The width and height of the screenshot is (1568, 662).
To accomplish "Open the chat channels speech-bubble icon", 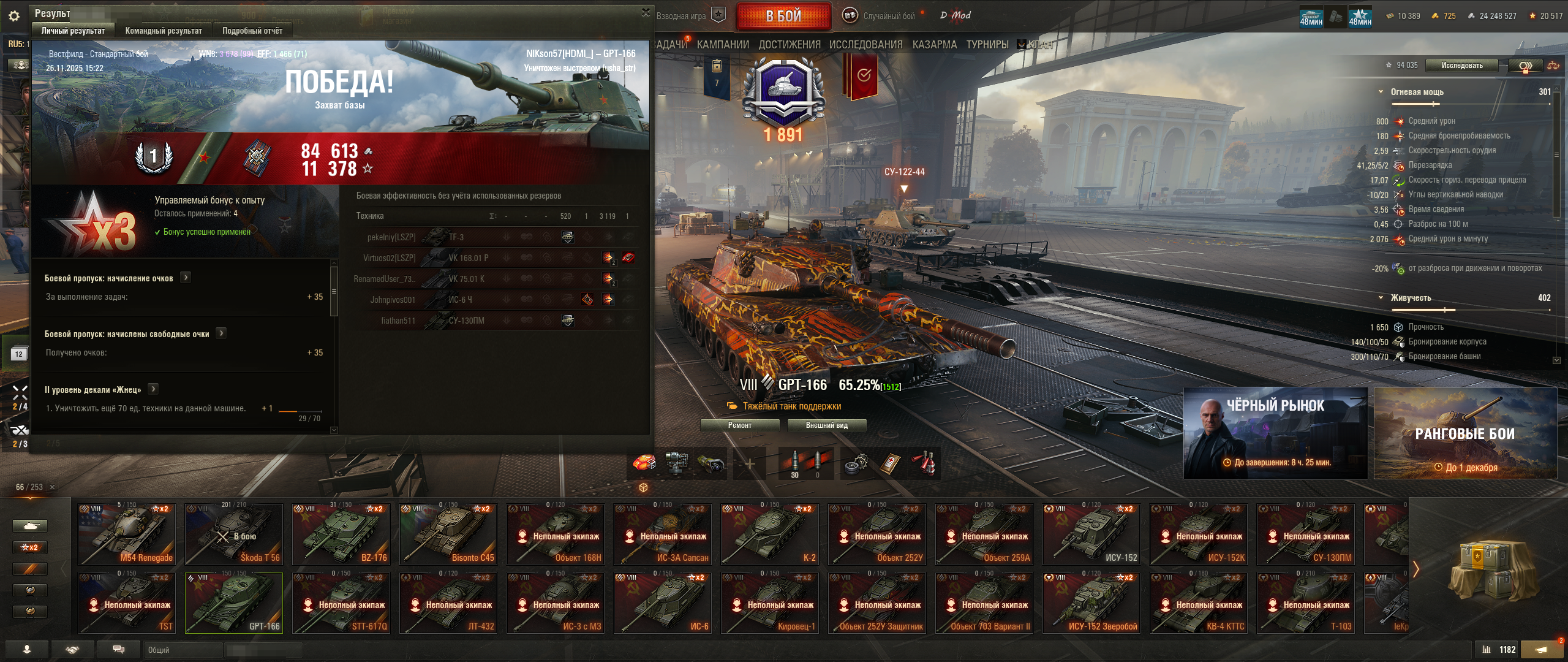I will click(119, 650).
